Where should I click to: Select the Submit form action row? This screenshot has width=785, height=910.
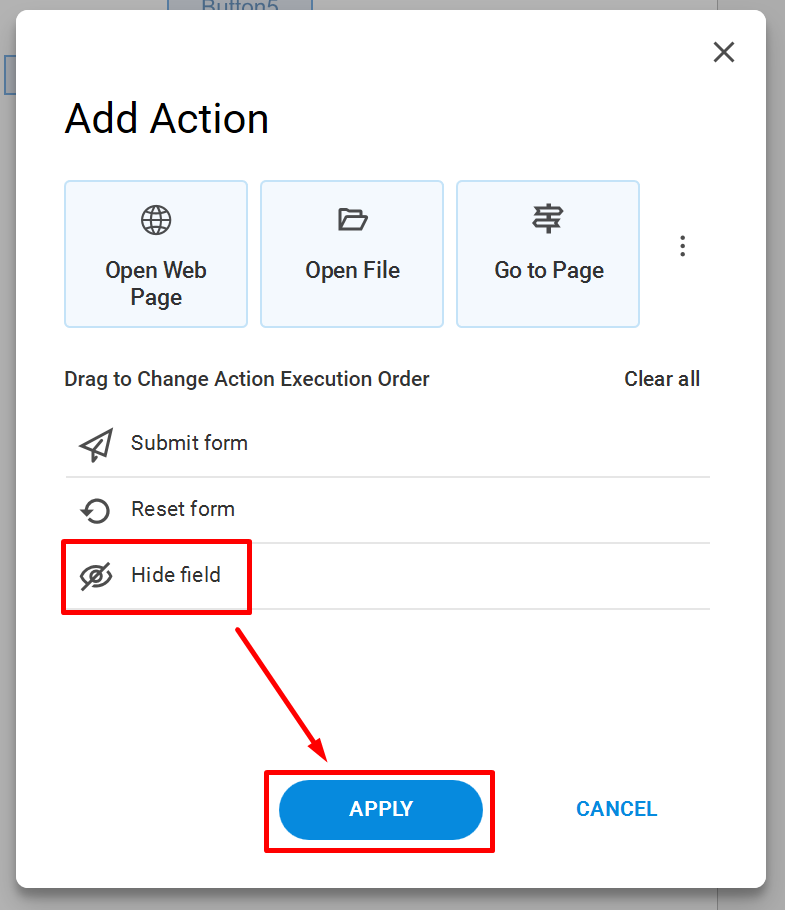[x=388, y=444]
